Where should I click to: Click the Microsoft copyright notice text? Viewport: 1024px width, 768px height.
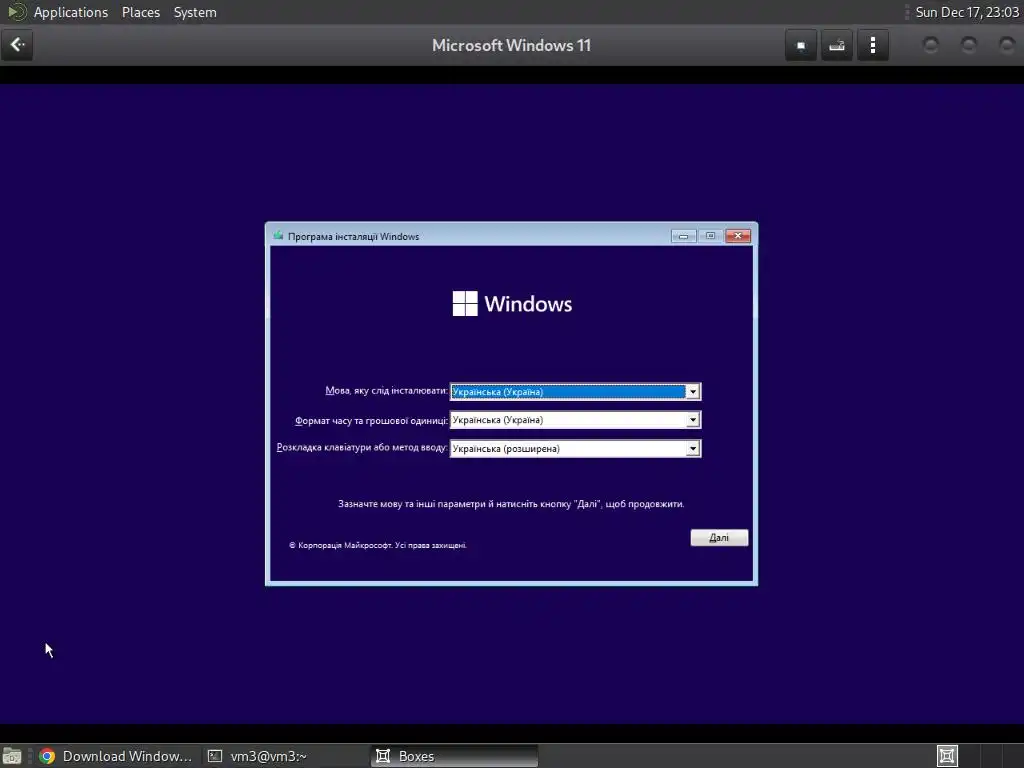pos(377,545)
